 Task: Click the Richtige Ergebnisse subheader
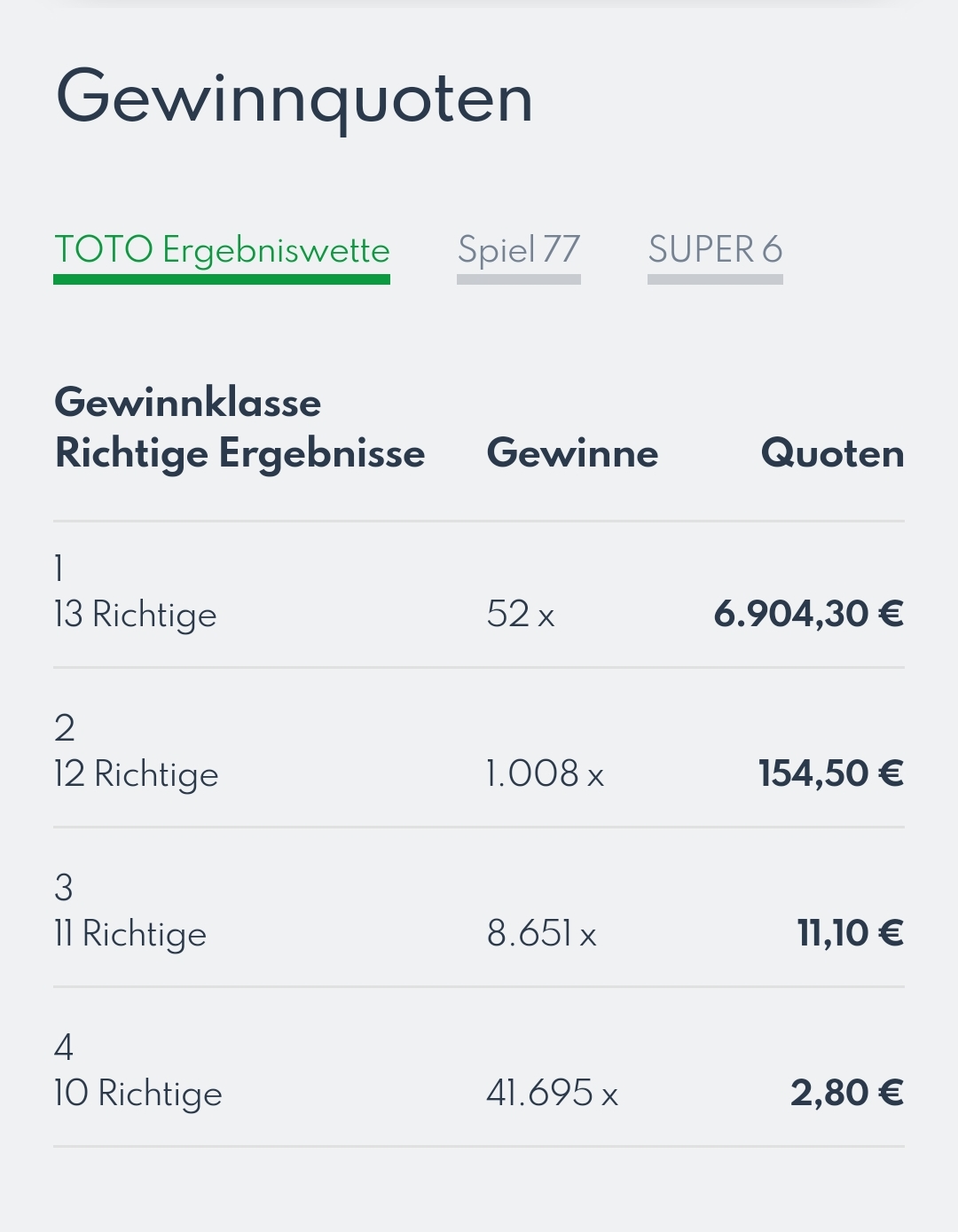(x=239, y=454)
